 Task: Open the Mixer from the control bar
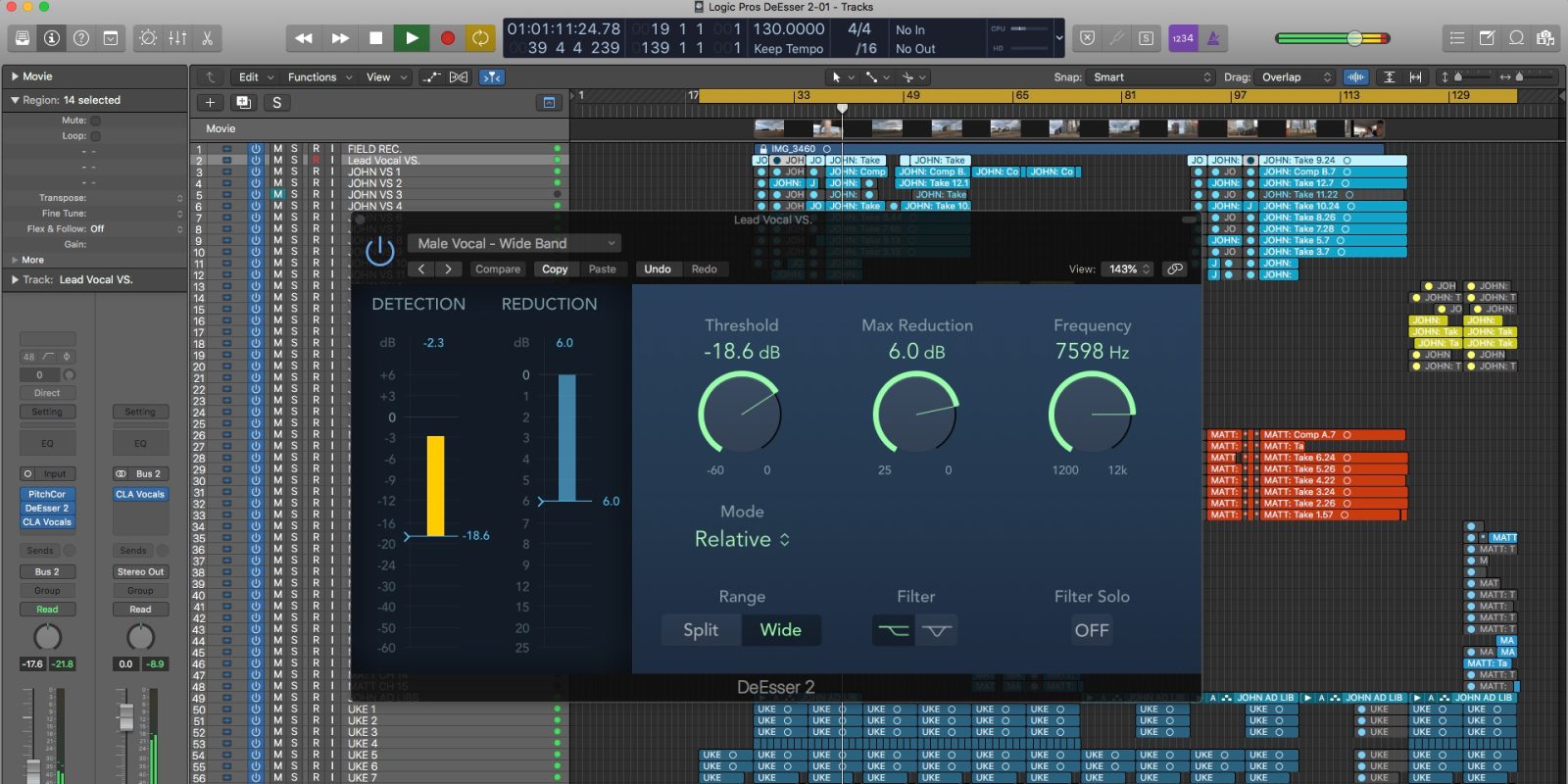(177, 38)
